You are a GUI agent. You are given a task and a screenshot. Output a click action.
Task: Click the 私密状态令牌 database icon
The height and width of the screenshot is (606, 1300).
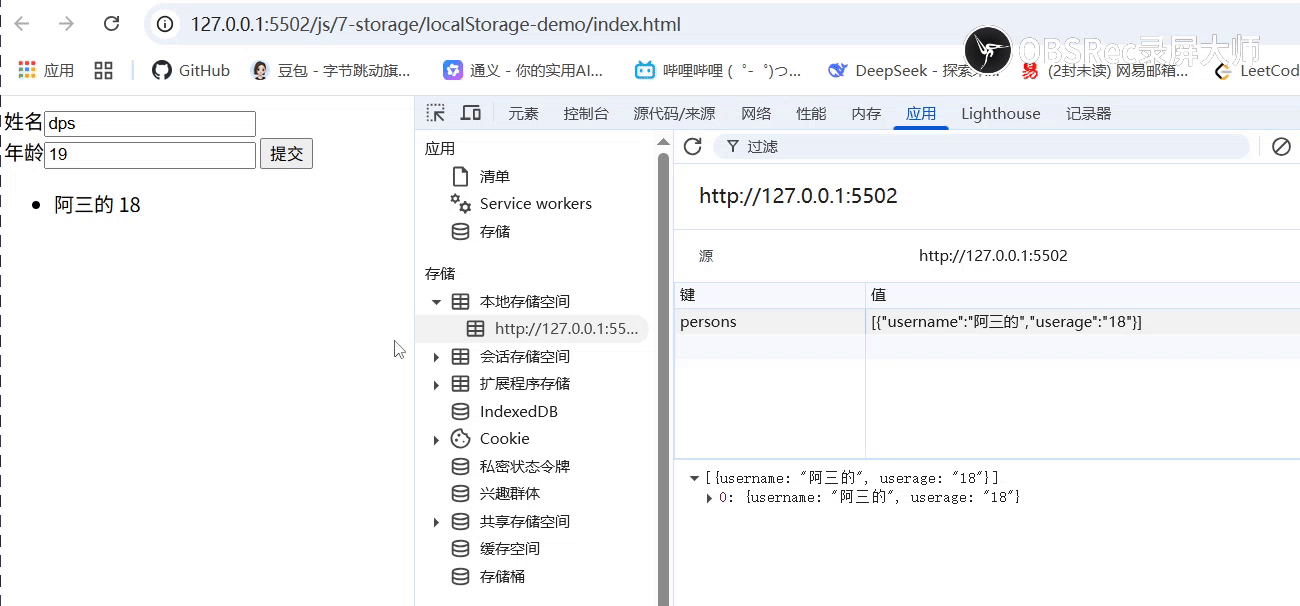tap(461, 467)
